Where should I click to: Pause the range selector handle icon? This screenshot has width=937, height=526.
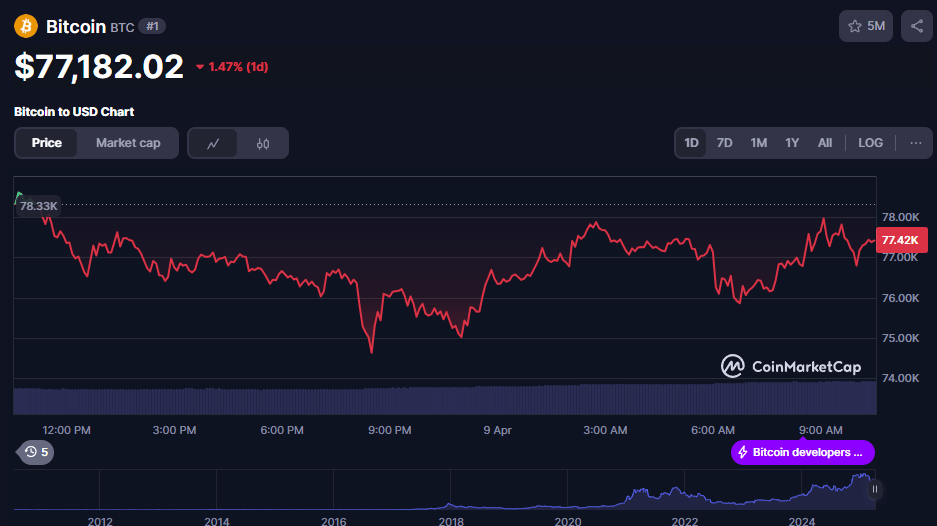874,490
